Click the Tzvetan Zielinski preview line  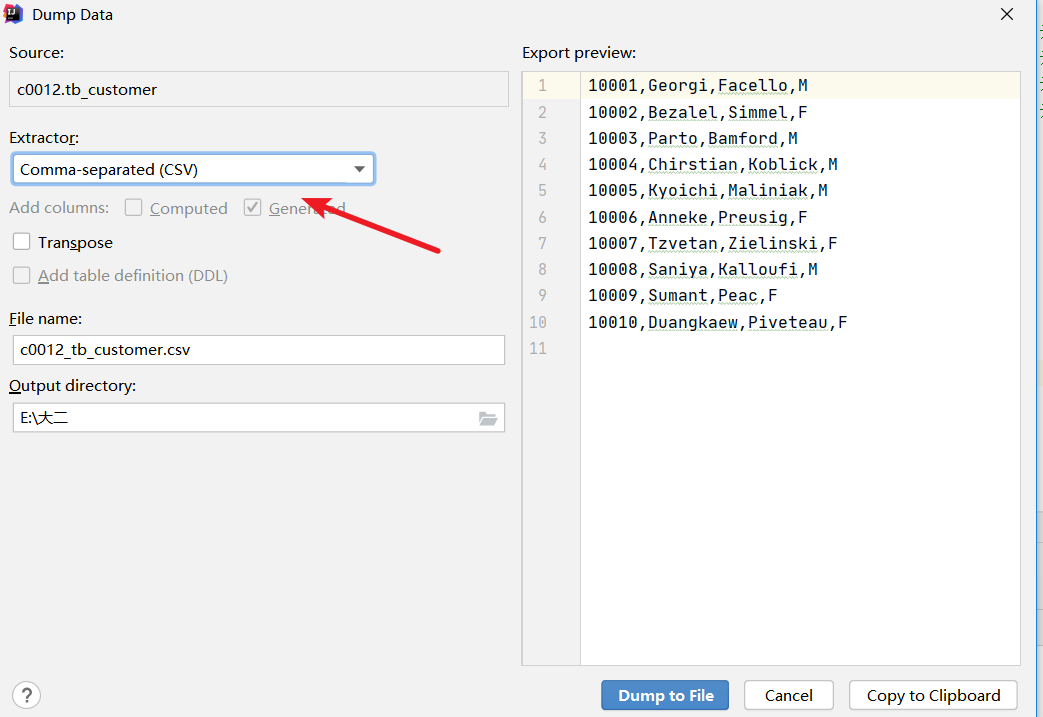pos(712,243)
